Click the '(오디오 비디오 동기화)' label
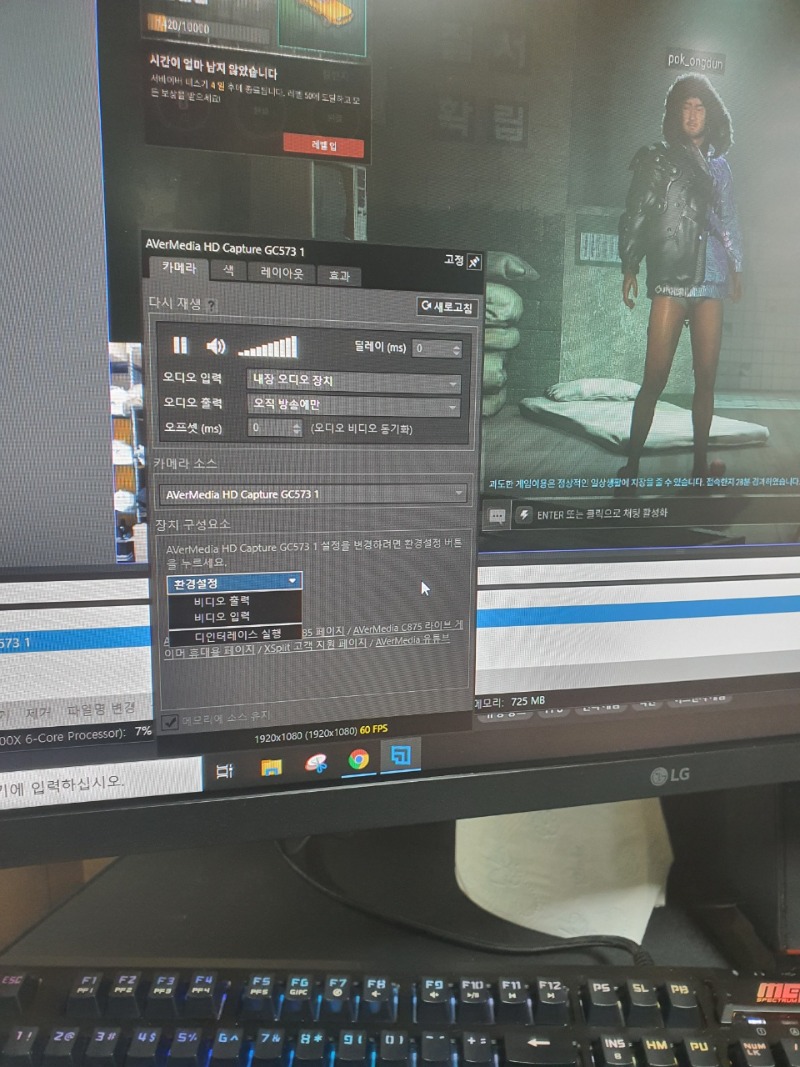Viewport: 800px width, 1067px height. [361, 429]
